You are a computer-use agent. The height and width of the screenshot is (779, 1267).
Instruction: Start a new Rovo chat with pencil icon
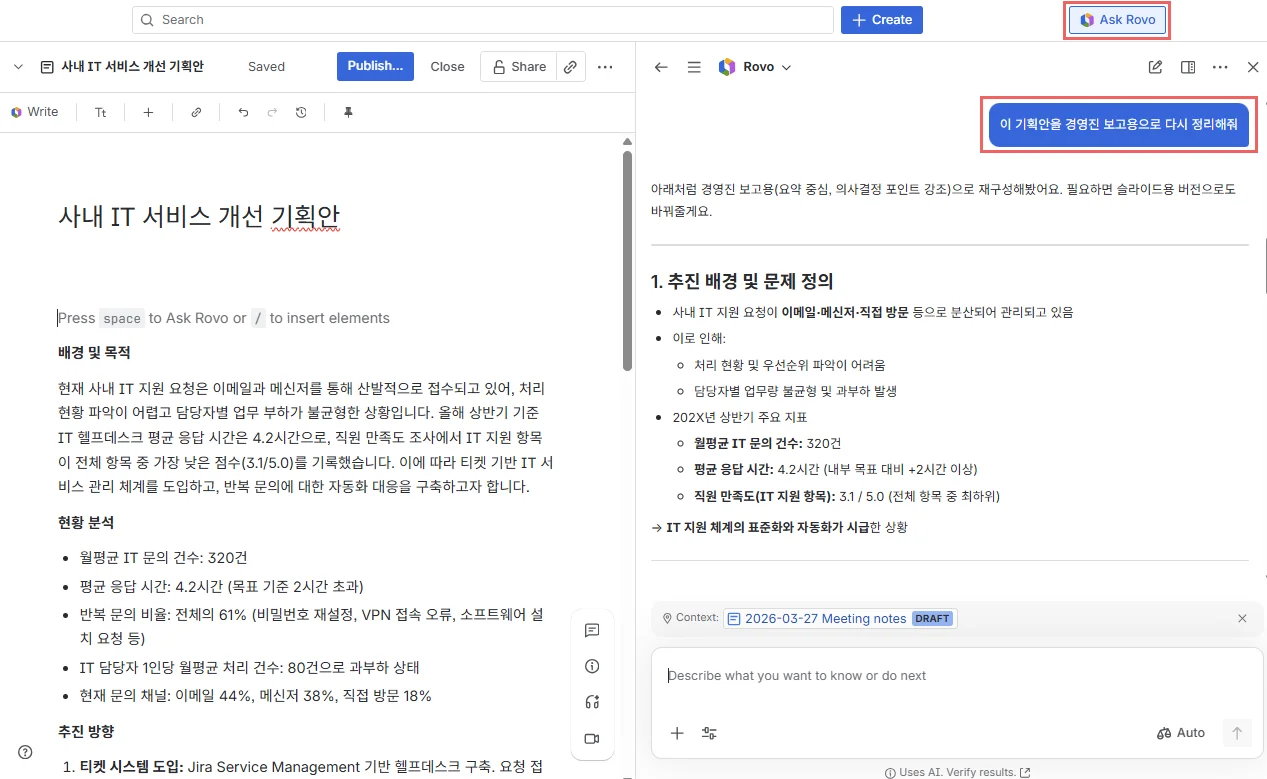pyautogui.click(x=1155, y=67)
